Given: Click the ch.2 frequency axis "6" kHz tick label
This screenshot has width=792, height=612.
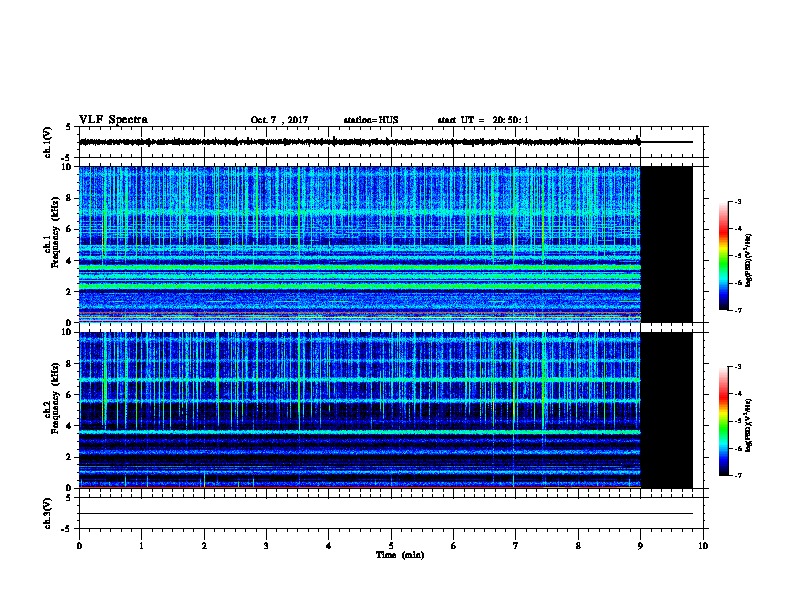Looking at the screenshot, I should point(69,395).
